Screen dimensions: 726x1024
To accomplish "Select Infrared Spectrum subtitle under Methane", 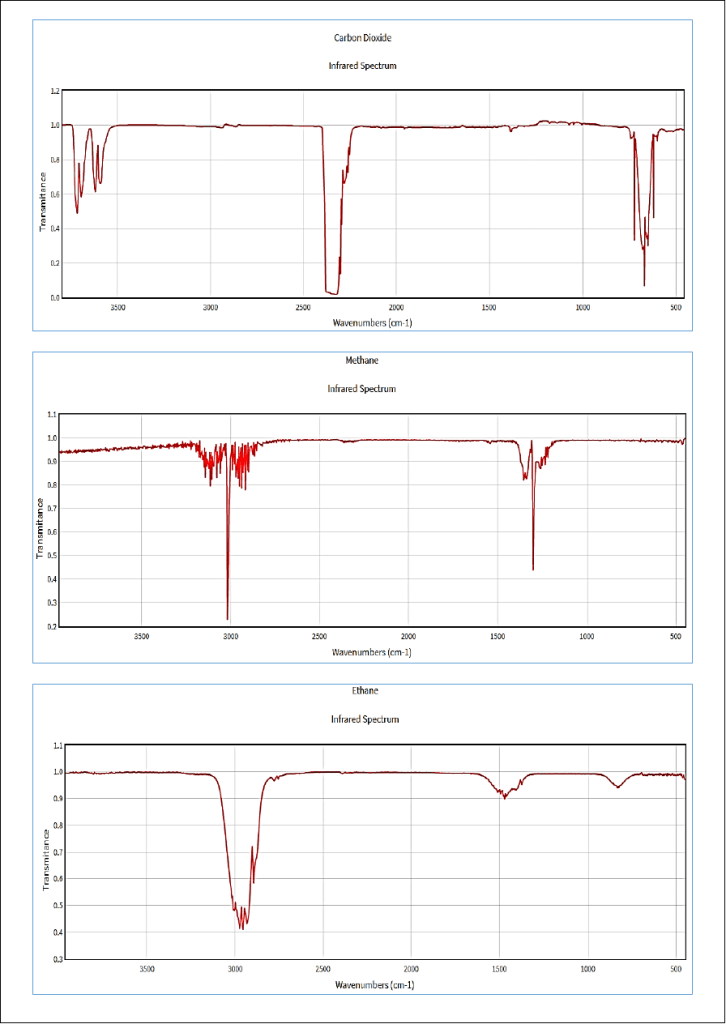I will [x=363, y=389].
